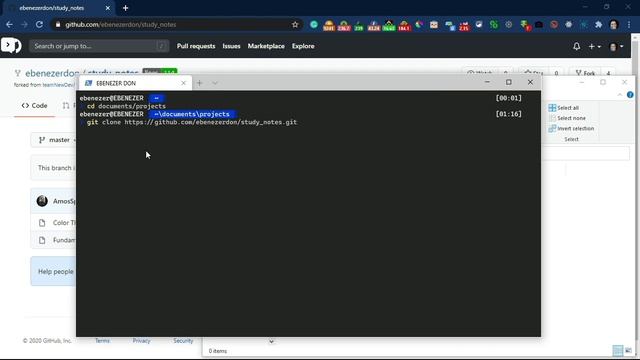The height and width of the screenshot is (360, 640).
Task: Click the extension icon with red 2.15 badge
Action: pos(464,25)
